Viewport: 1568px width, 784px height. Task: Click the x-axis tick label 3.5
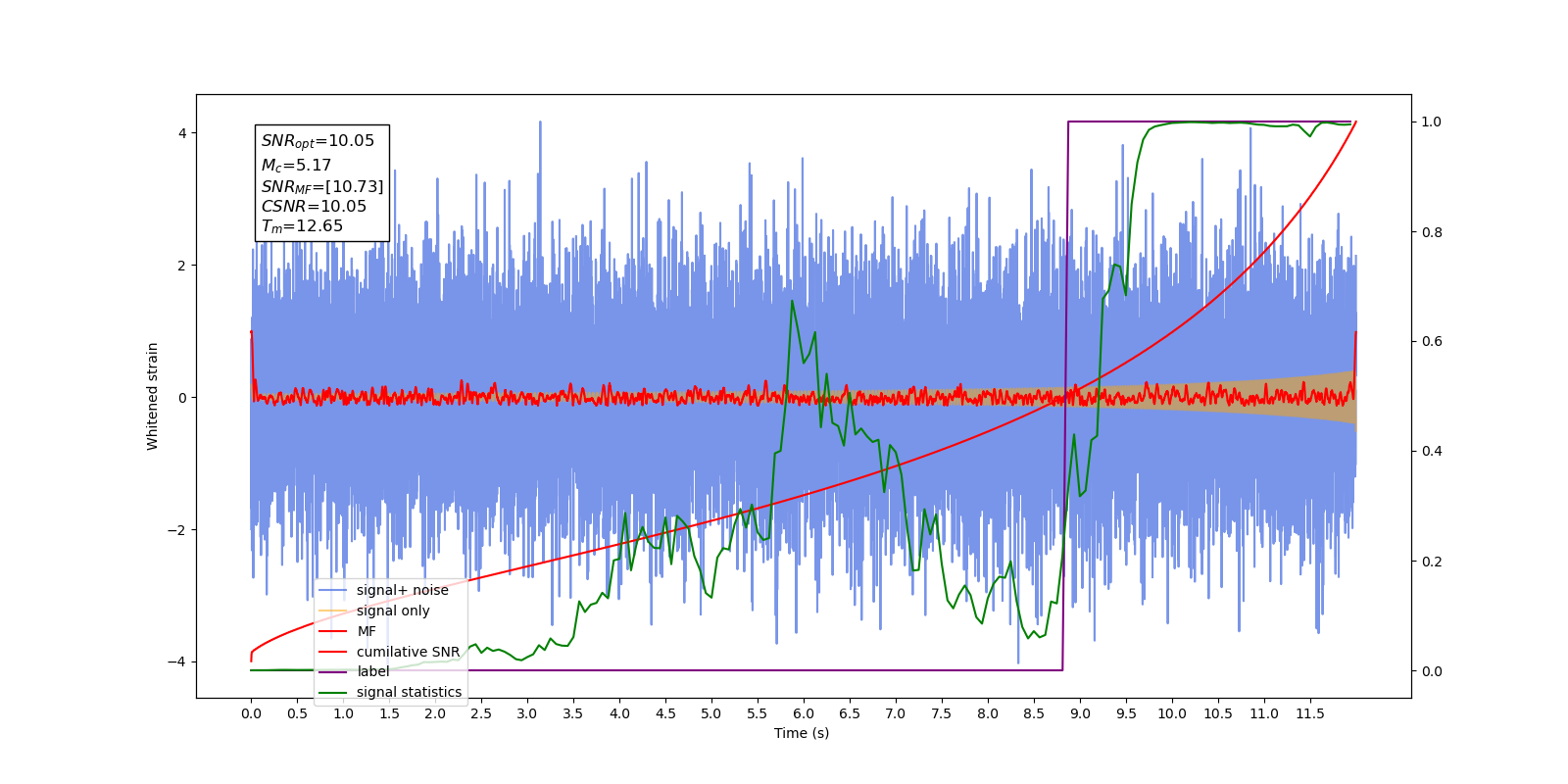click(x=573, y=713)
